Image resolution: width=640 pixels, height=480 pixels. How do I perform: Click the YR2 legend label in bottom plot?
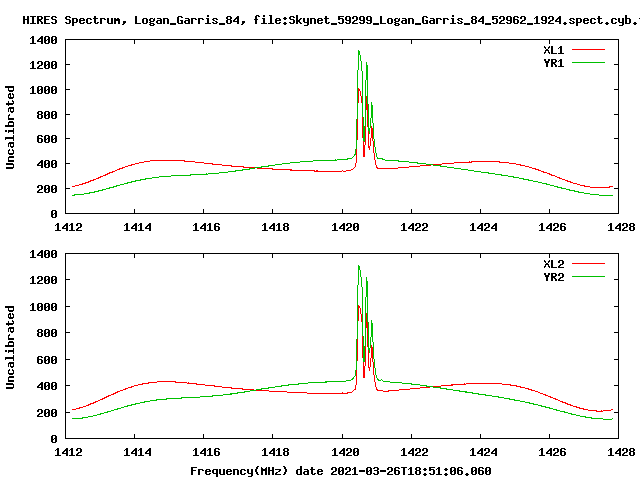pyautogui.click(x=553, y=277)
